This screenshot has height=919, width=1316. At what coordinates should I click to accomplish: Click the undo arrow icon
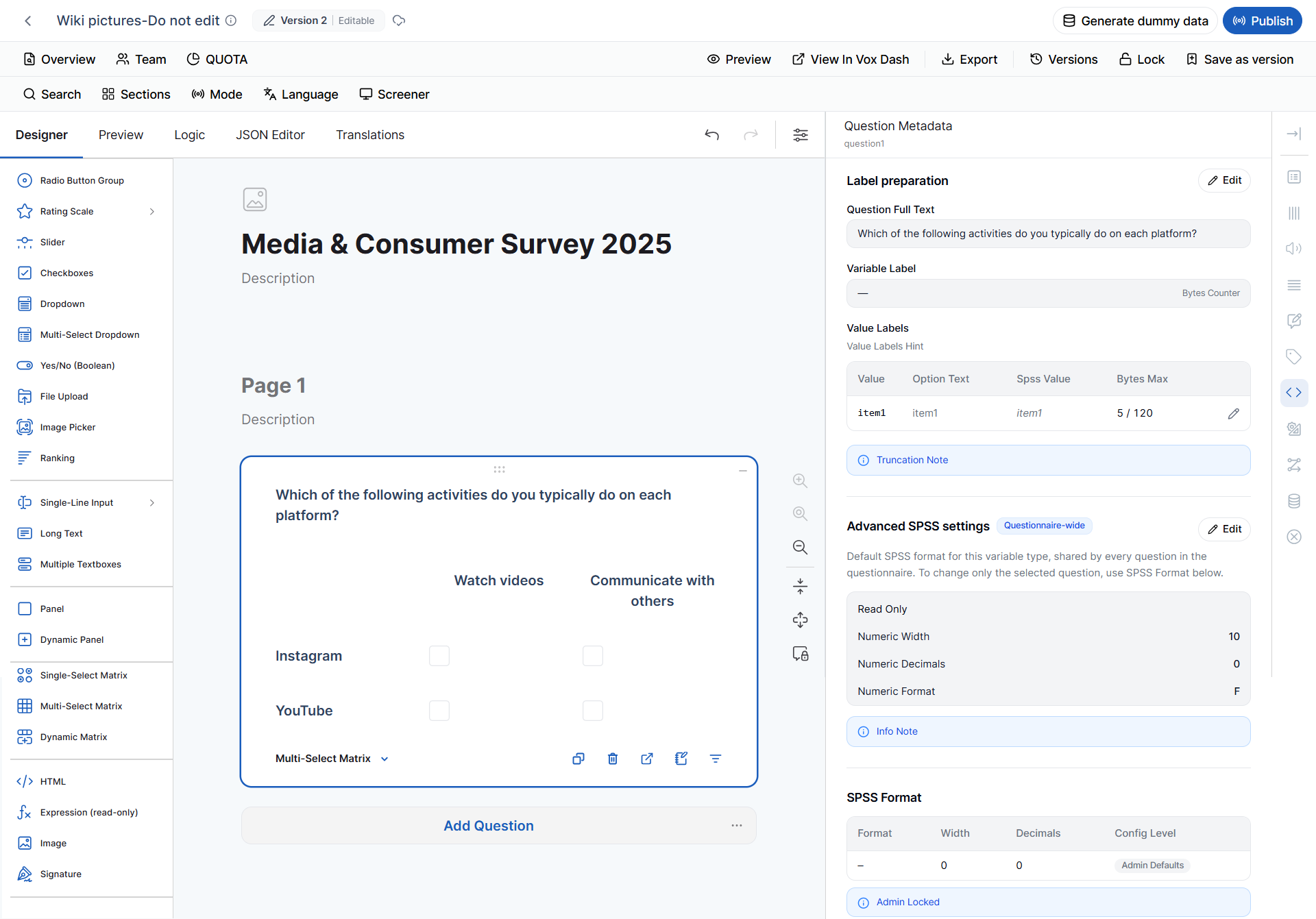coord(712,135)
